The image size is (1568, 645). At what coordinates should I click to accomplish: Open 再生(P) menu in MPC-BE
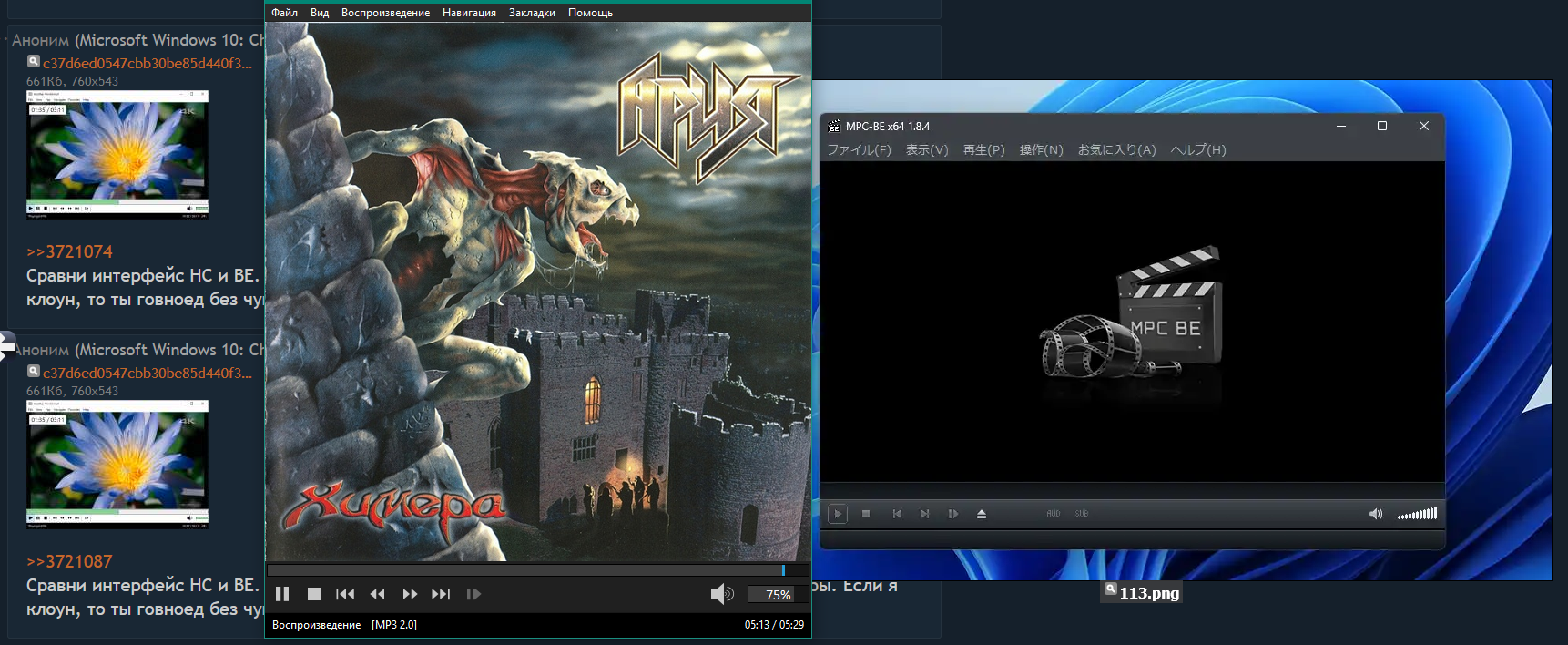pos(984,150)
